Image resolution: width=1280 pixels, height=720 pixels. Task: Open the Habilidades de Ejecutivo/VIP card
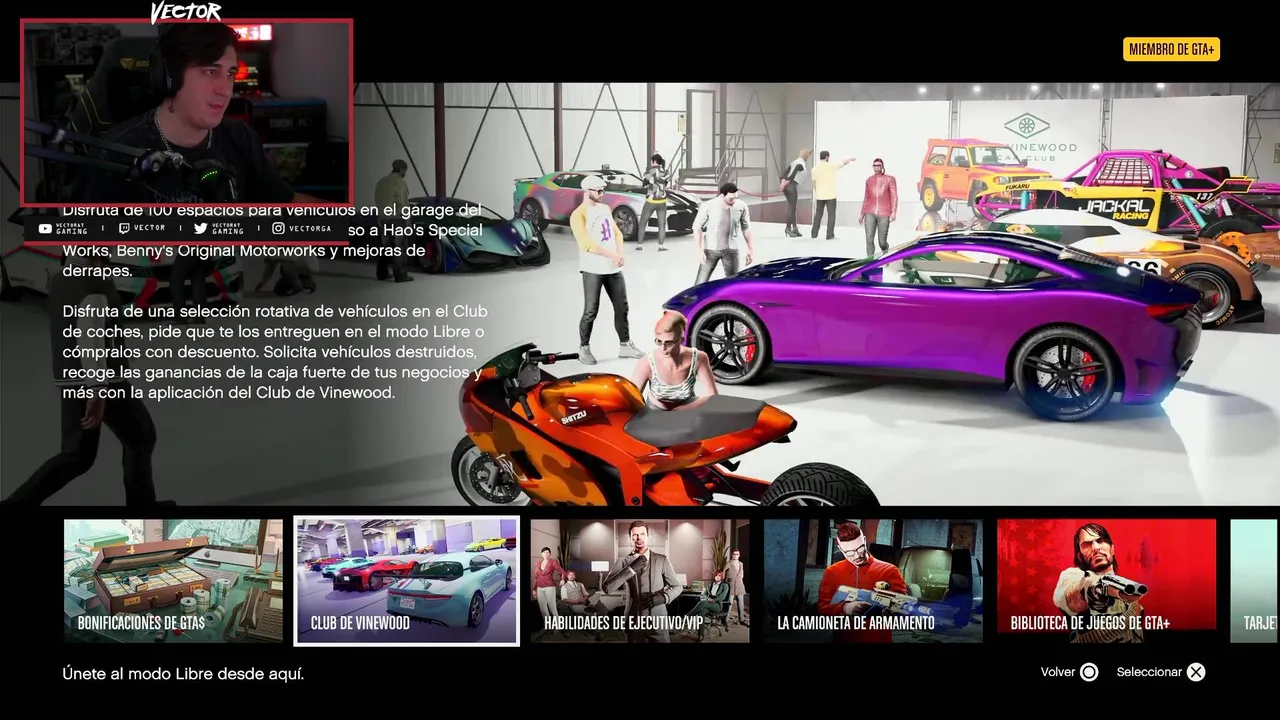click(640, 581)
